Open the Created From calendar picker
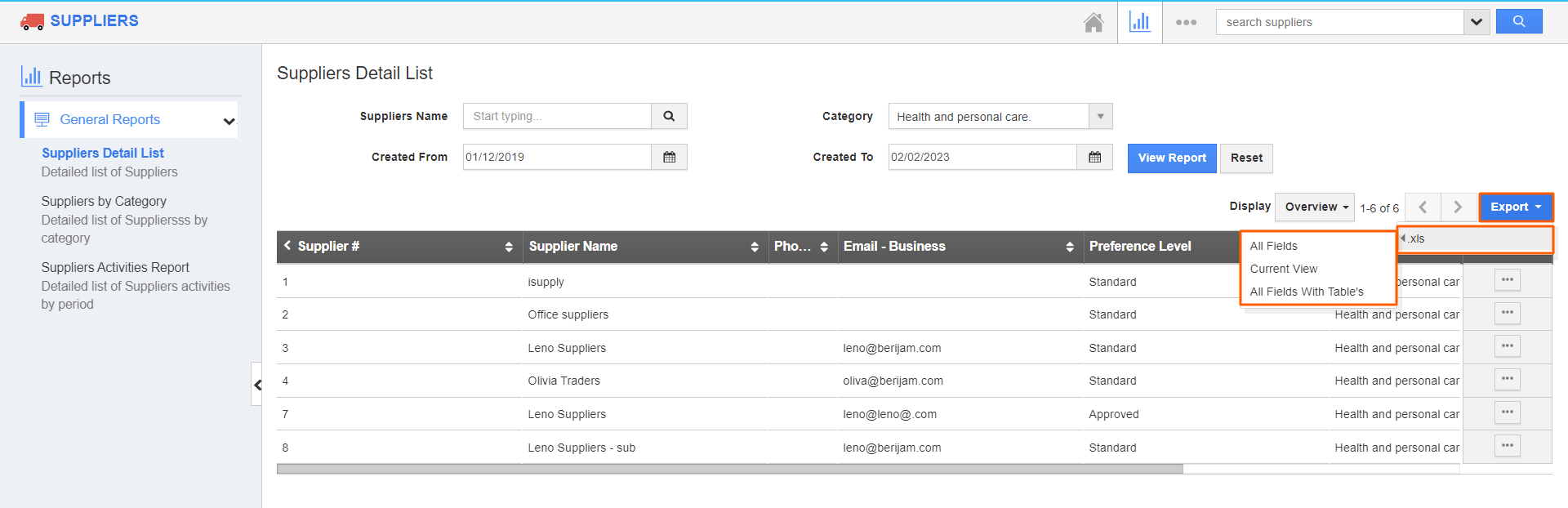 click(x=669, y=157)
